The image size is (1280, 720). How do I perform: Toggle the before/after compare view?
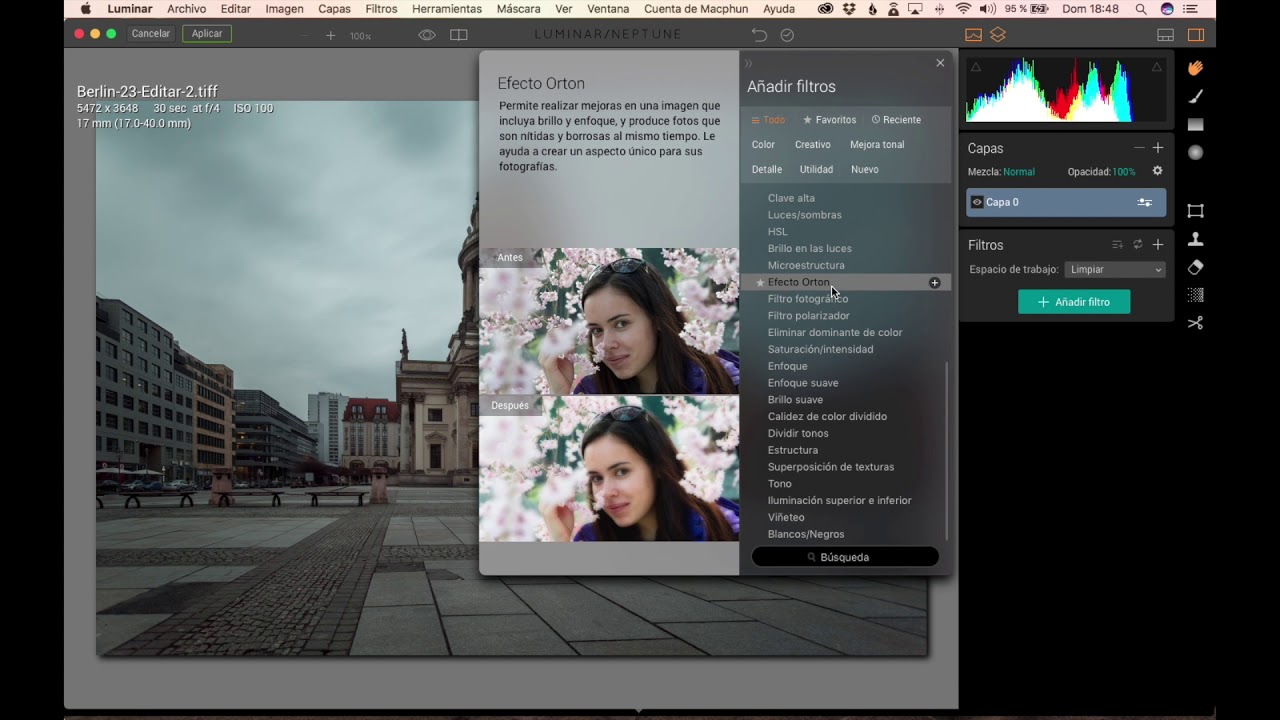(x=459, y=35)
